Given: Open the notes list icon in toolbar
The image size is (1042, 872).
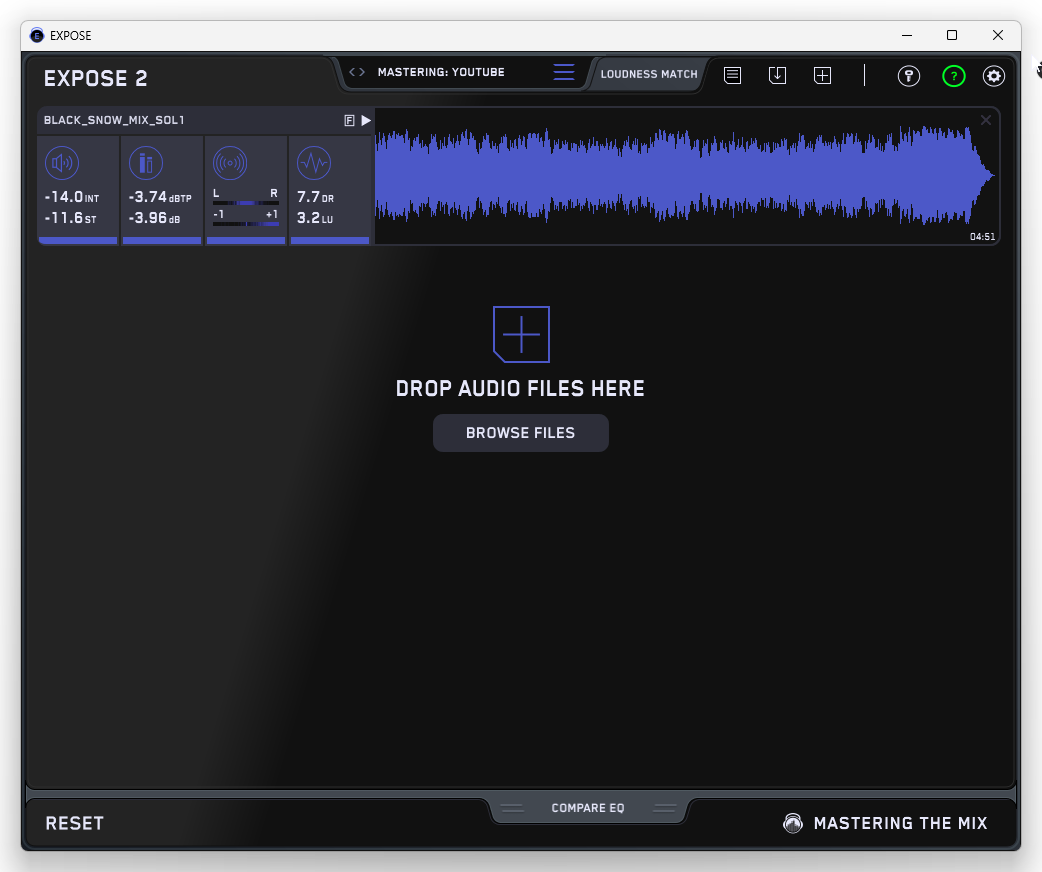Looking at the screenshot, I should point(733,76).
